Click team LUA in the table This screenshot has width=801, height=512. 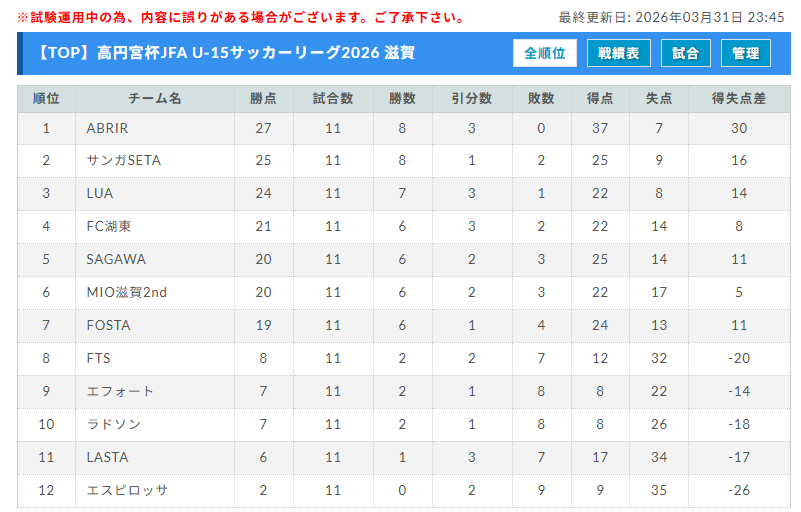pyautogui.click(x=100, y=194)
